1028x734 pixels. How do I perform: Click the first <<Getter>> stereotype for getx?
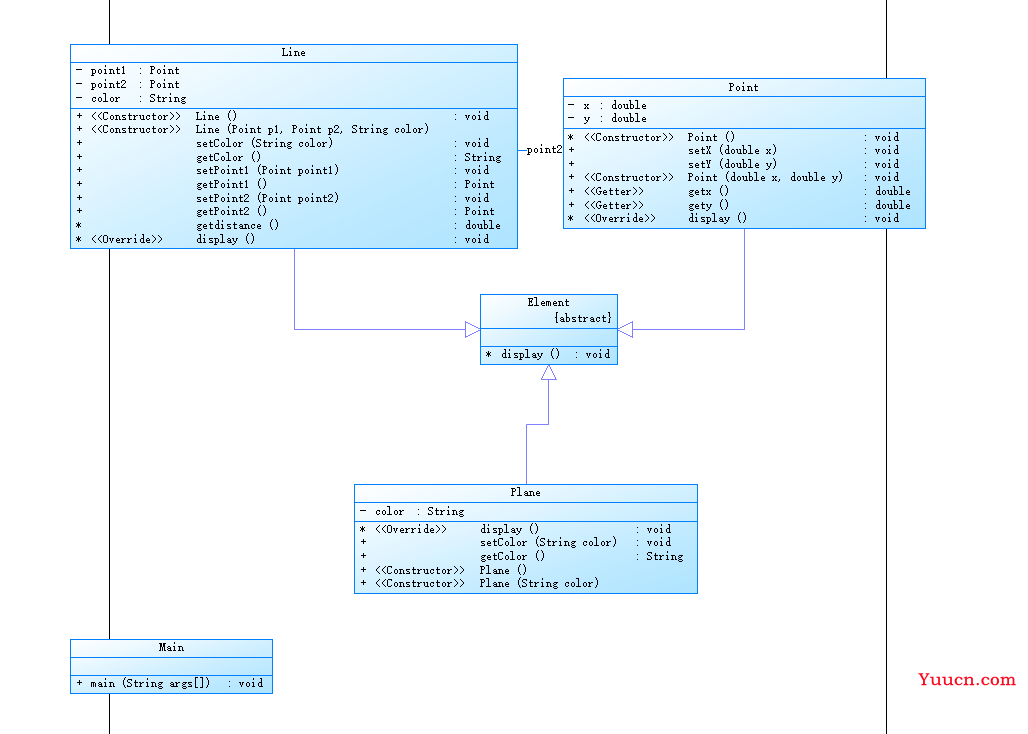coord(614,191)
